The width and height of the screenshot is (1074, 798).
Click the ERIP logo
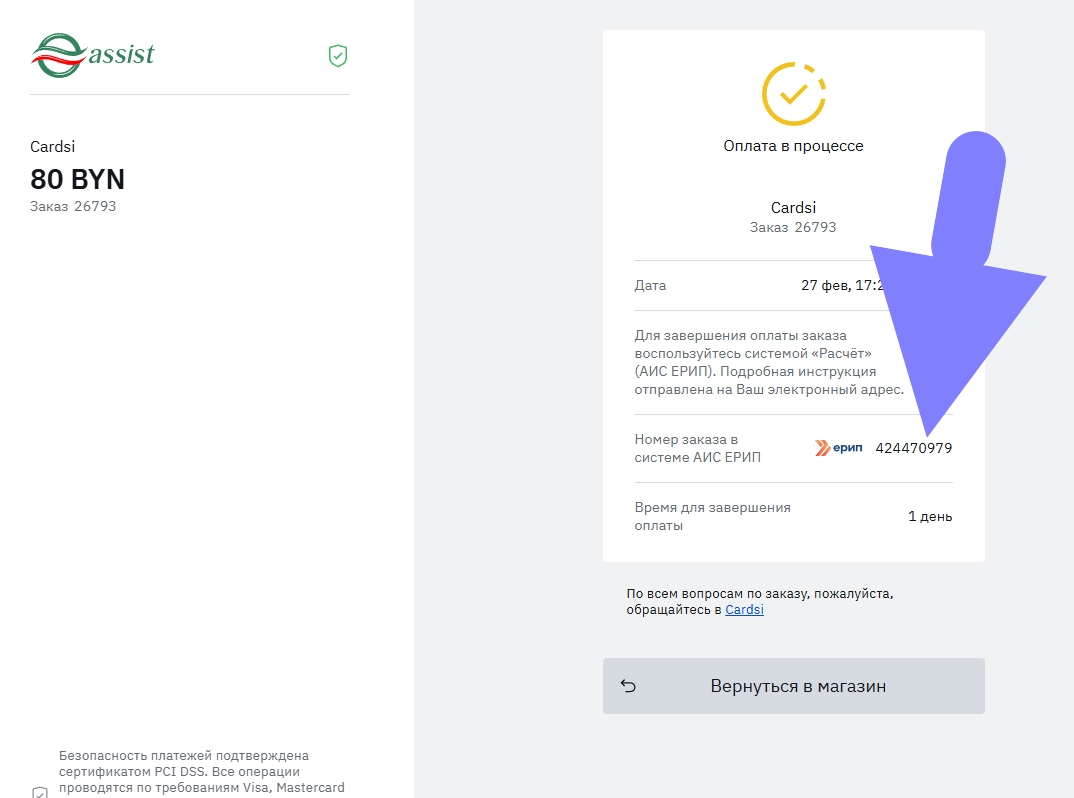(838, 448)
